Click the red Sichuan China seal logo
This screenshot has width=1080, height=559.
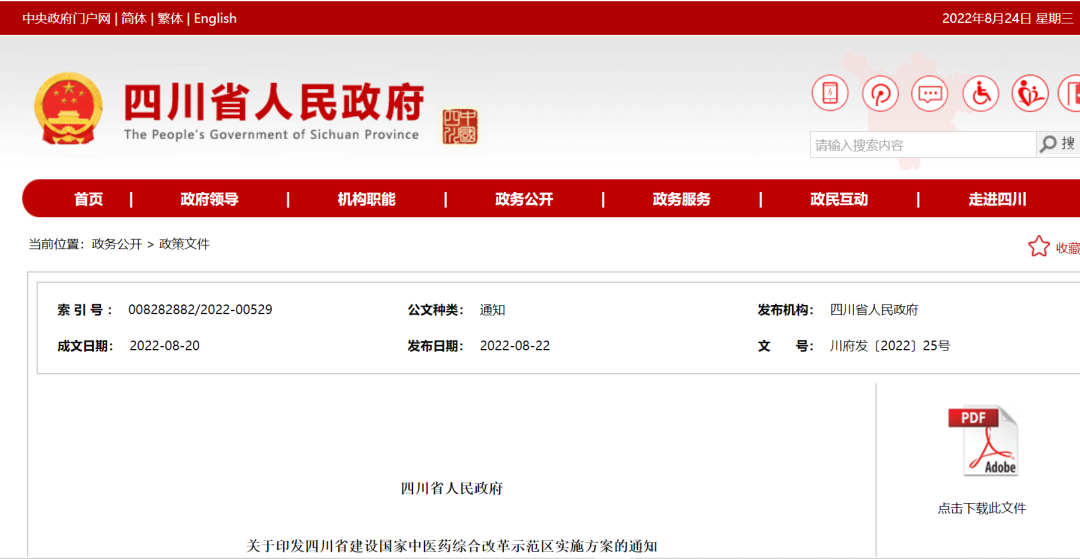tap(460, 127)
